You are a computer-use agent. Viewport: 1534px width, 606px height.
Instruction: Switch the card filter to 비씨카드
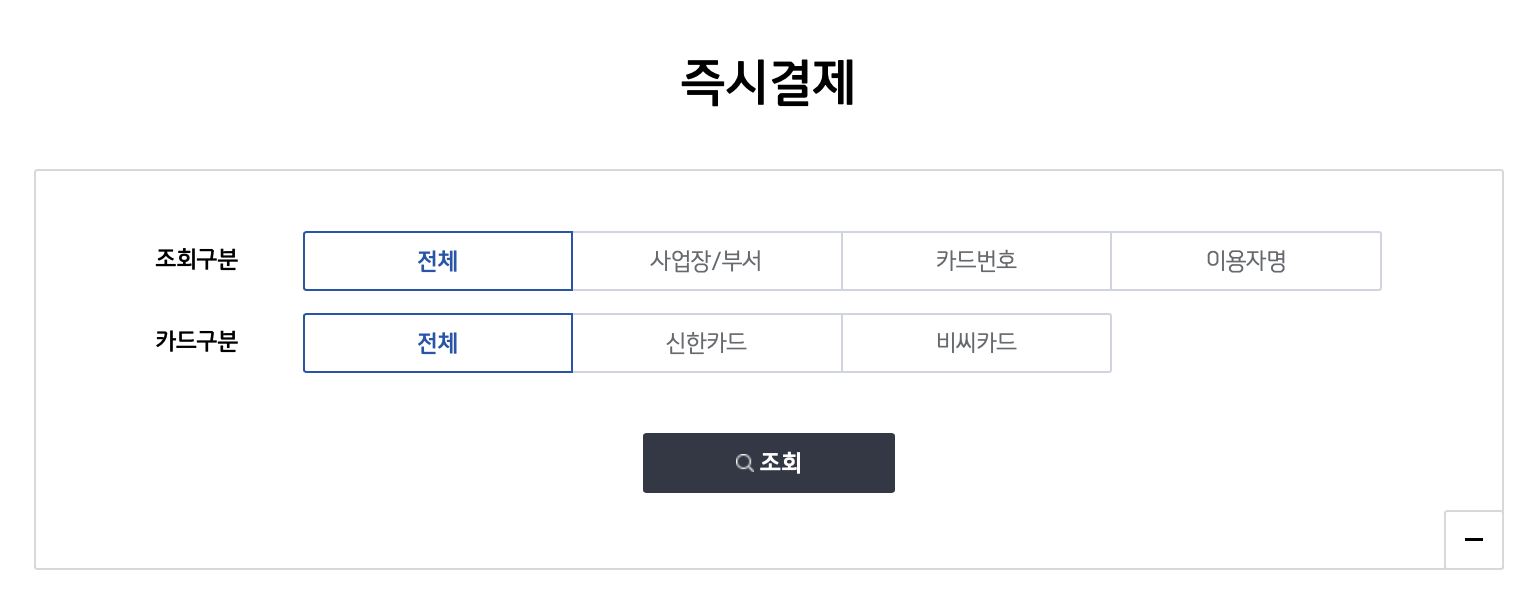pos(976,343)
